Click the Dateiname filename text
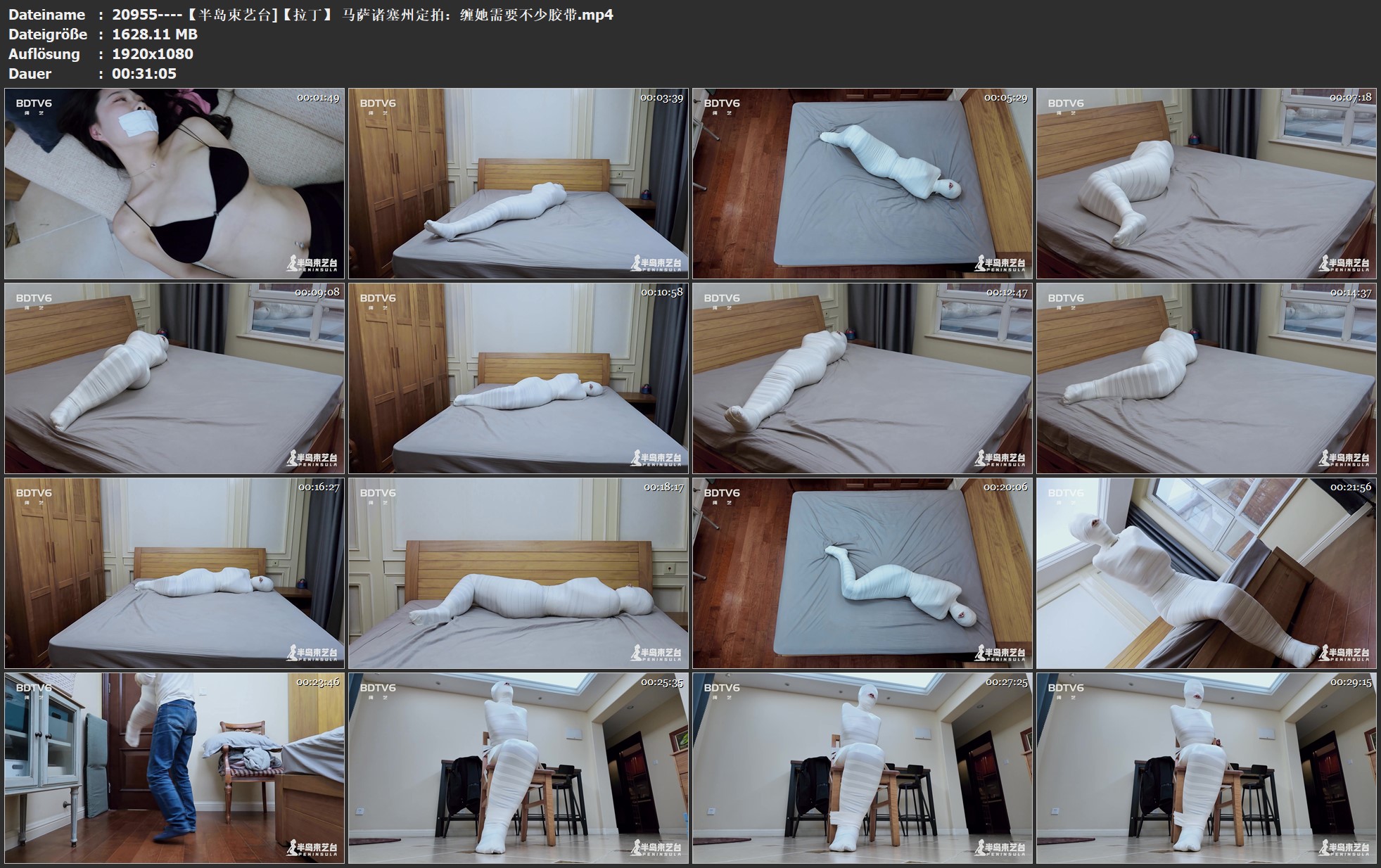Image resolution: width=1381 pixels, height=868 pixels. coord(362,15)
